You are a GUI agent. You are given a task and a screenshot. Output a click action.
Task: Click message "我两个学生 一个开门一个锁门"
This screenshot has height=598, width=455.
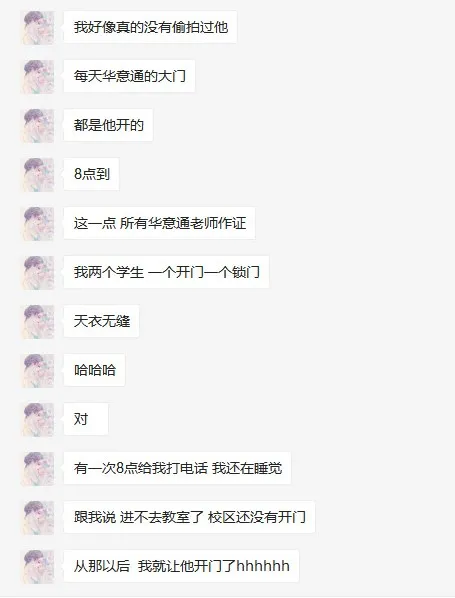[x=166, y=272]
